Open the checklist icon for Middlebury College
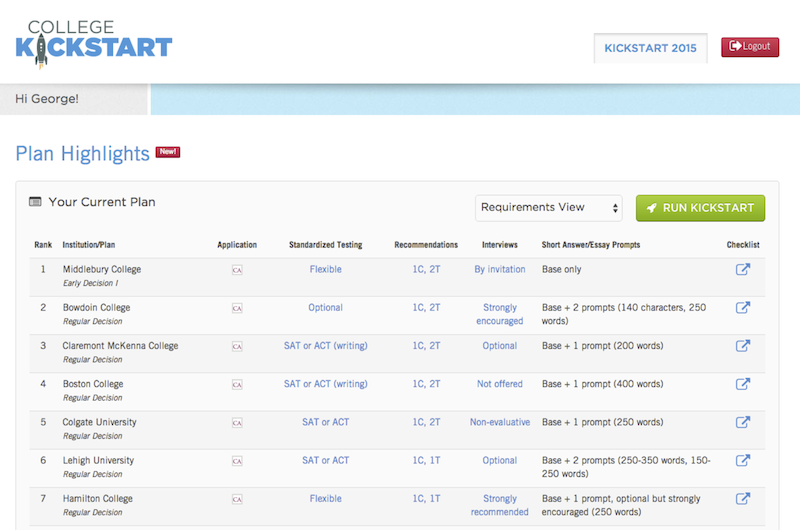 point(743,269)
